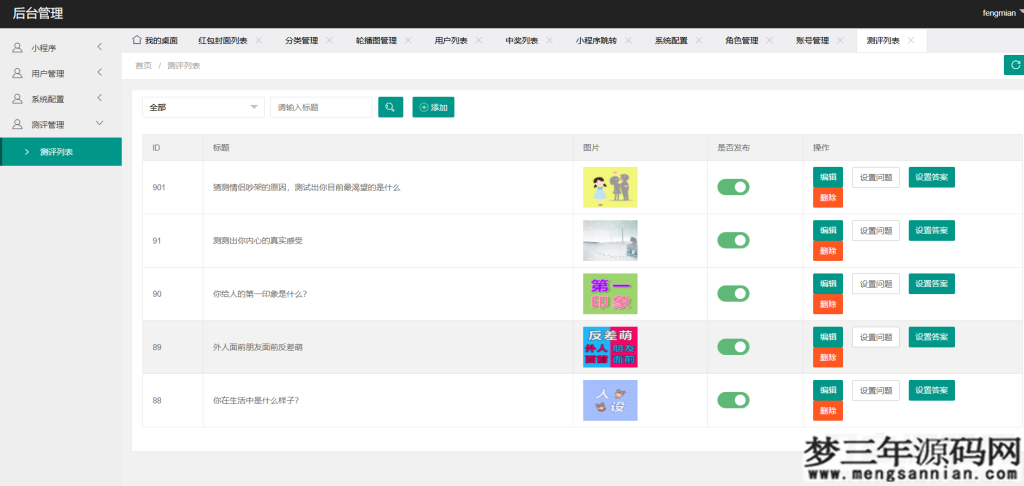
Task: Click 编辑 for ID 89
Action: click(828, 337)
